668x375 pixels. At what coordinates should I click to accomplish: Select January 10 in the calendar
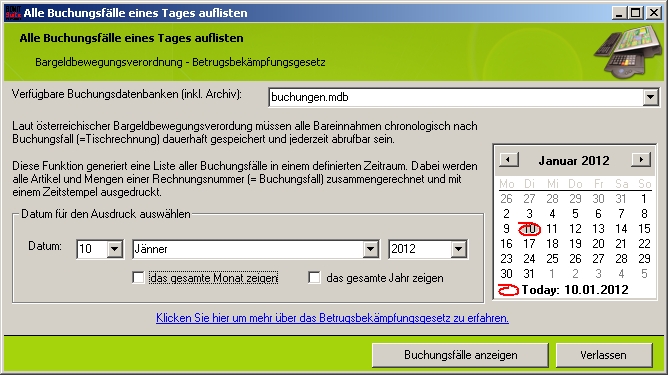(x=529, y=229)
